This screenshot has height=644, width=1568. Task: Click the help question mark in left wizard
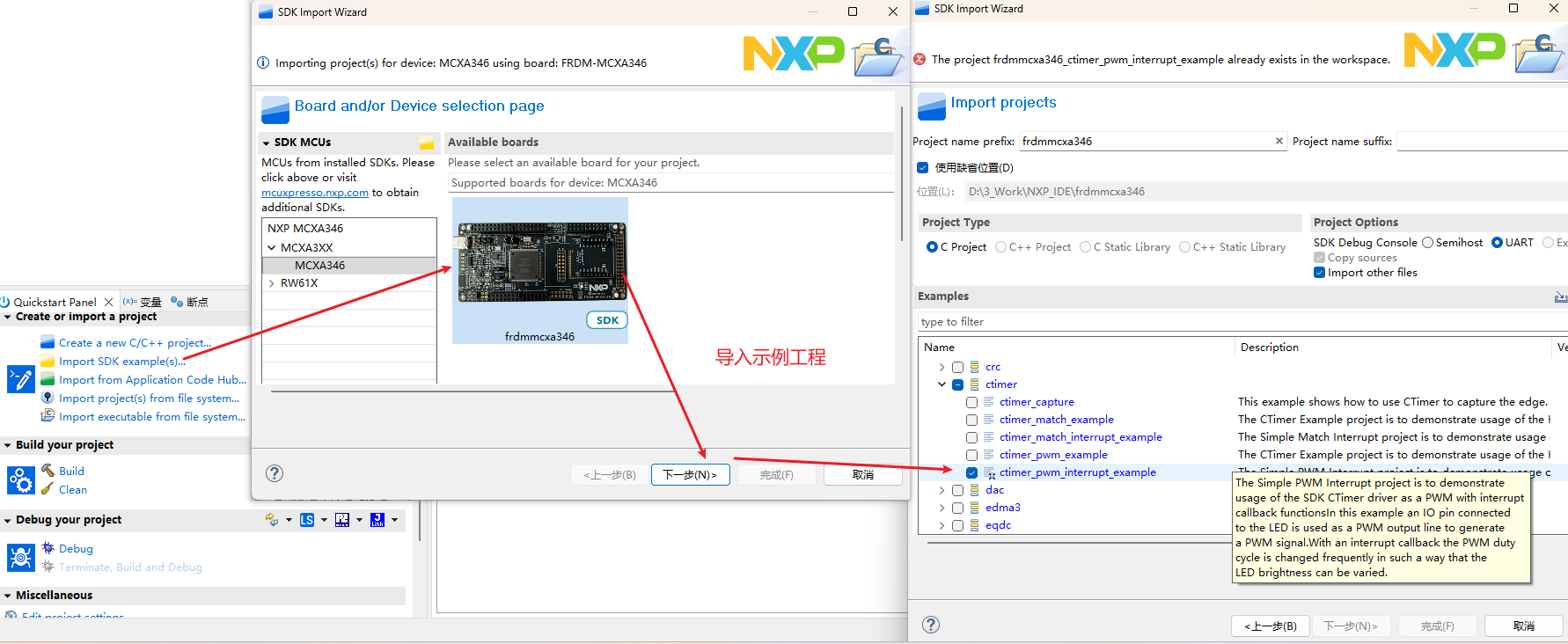pos(275,473)
